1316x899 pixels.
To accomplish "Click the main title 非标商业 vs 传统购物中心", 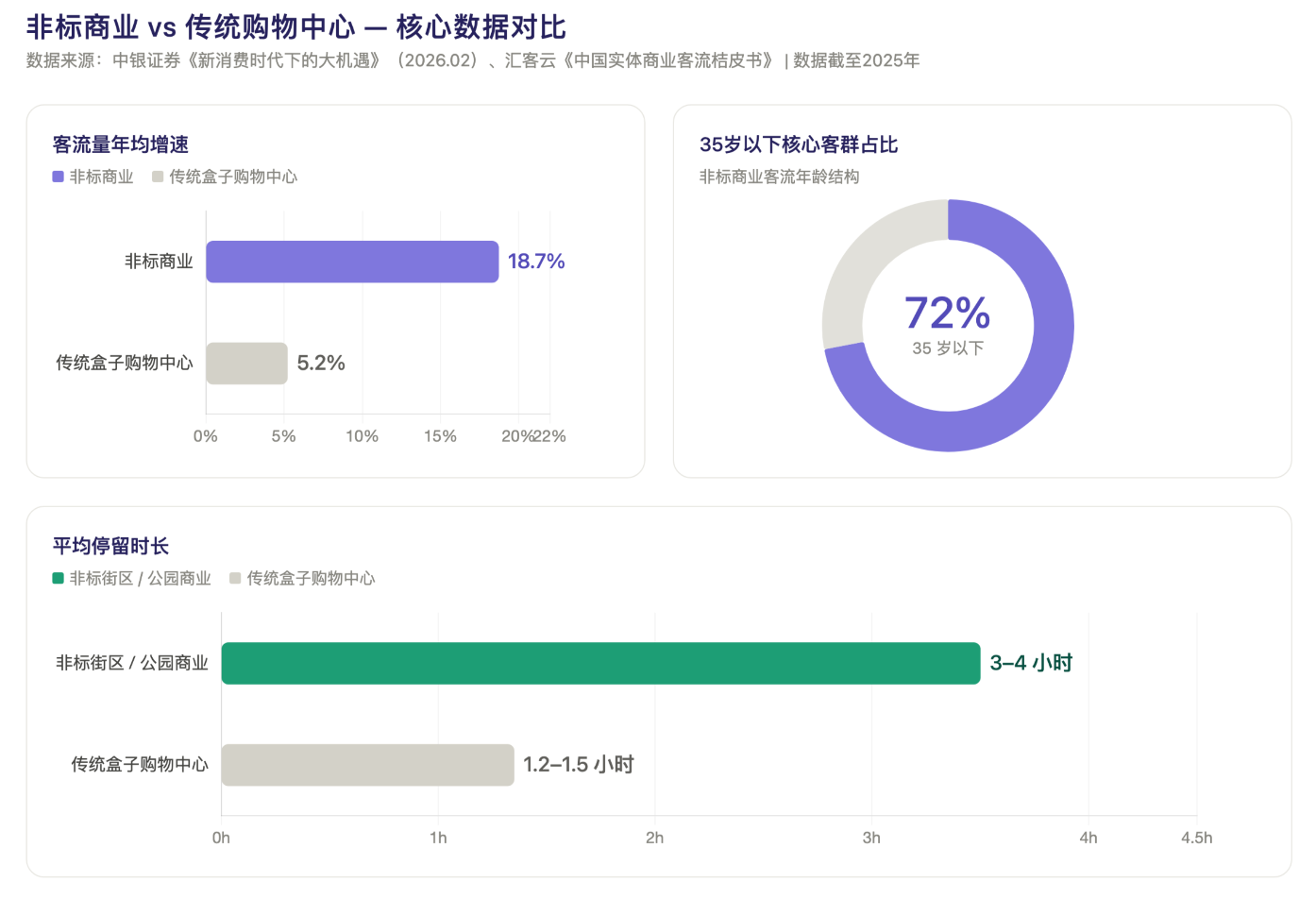I will click(x=192, y=27).
